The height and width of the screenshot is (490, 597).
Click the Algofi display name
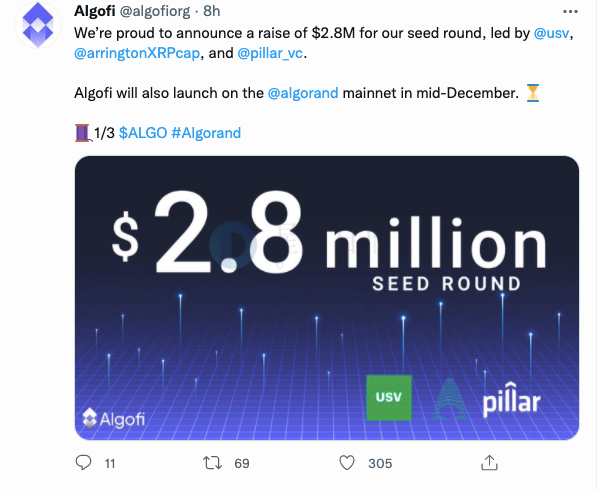click(x=95, y=11)
